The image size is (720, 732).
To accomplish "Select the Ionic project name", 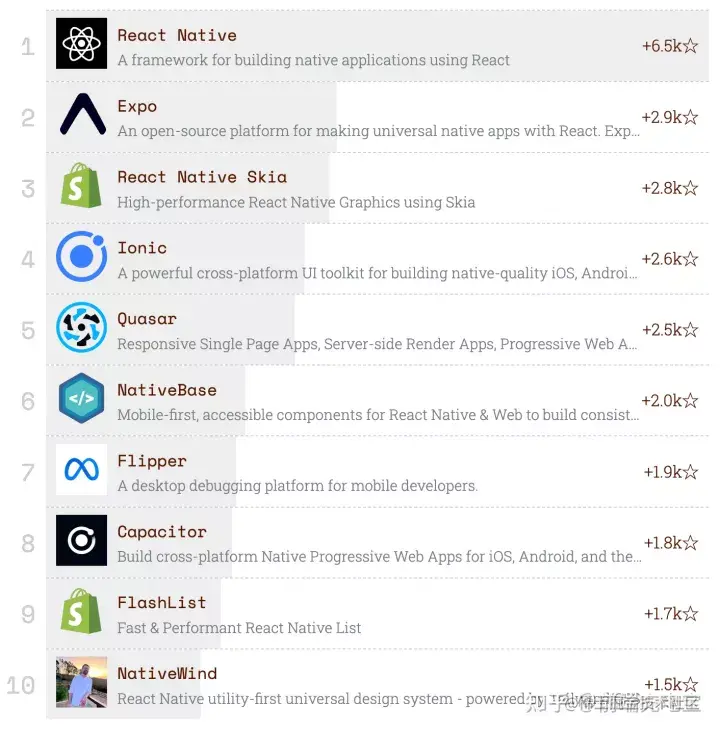I will click(142, 248).
